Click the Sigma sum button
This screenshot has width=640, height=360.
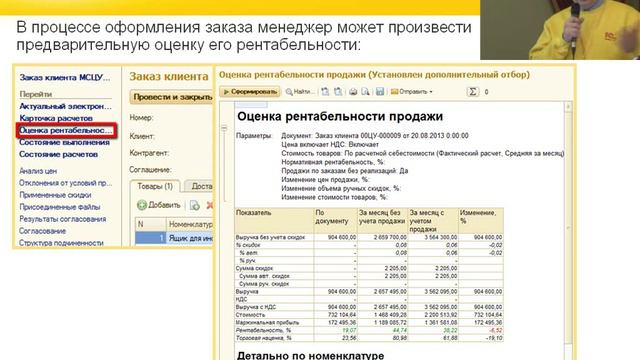click(x=472, y=92)
